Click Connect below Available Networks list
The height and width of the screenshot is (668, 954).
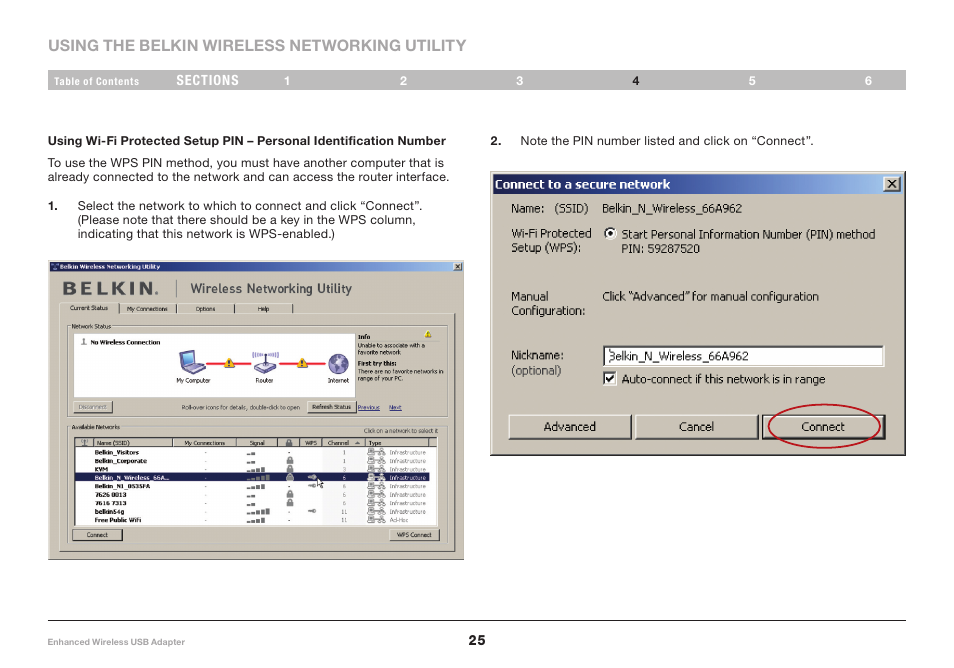(97, 535)
